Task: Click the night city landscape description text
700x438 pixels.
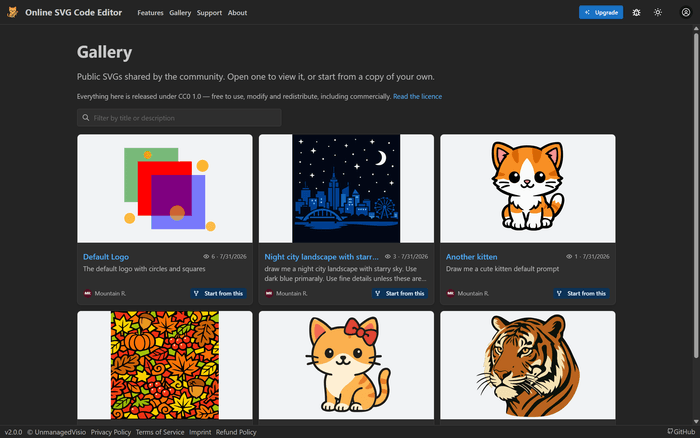Action: click(x=345, y=274)
